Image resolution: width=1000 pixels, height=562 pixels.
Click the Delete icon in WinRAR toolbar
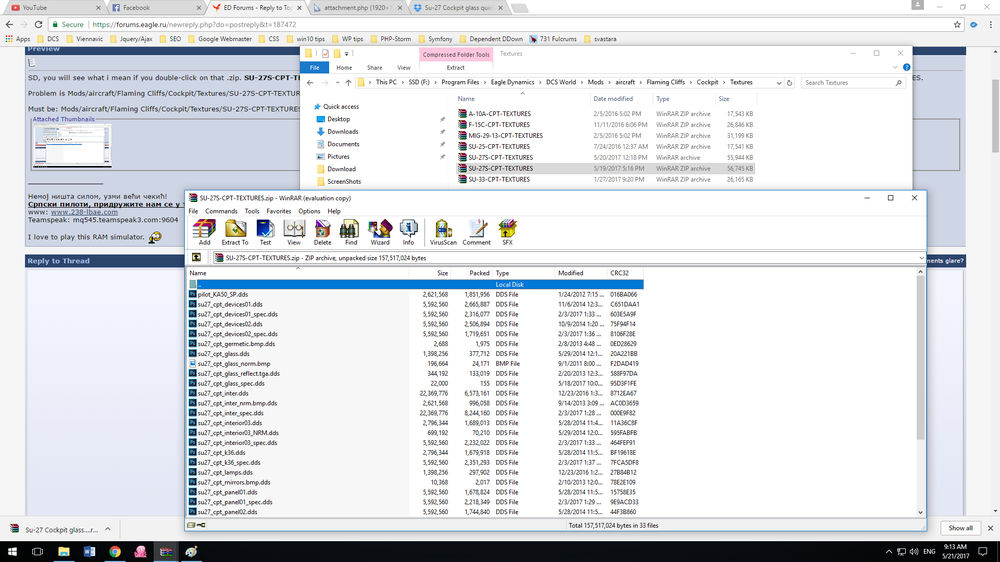(x=322, y=232)
